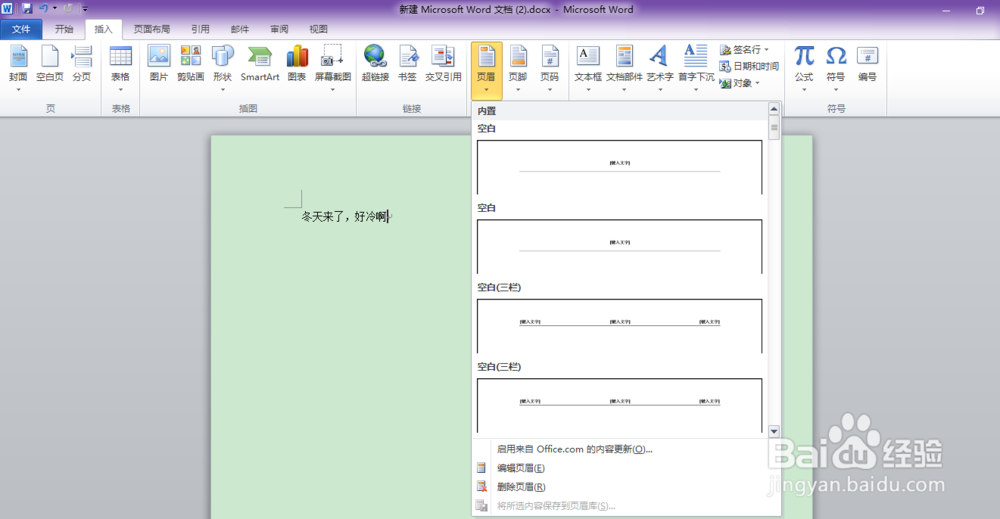The height and width of the screenshot is (519, 1000).
Task: Choose the first blank (空白) header template
Action: click(x=619, y=167)
